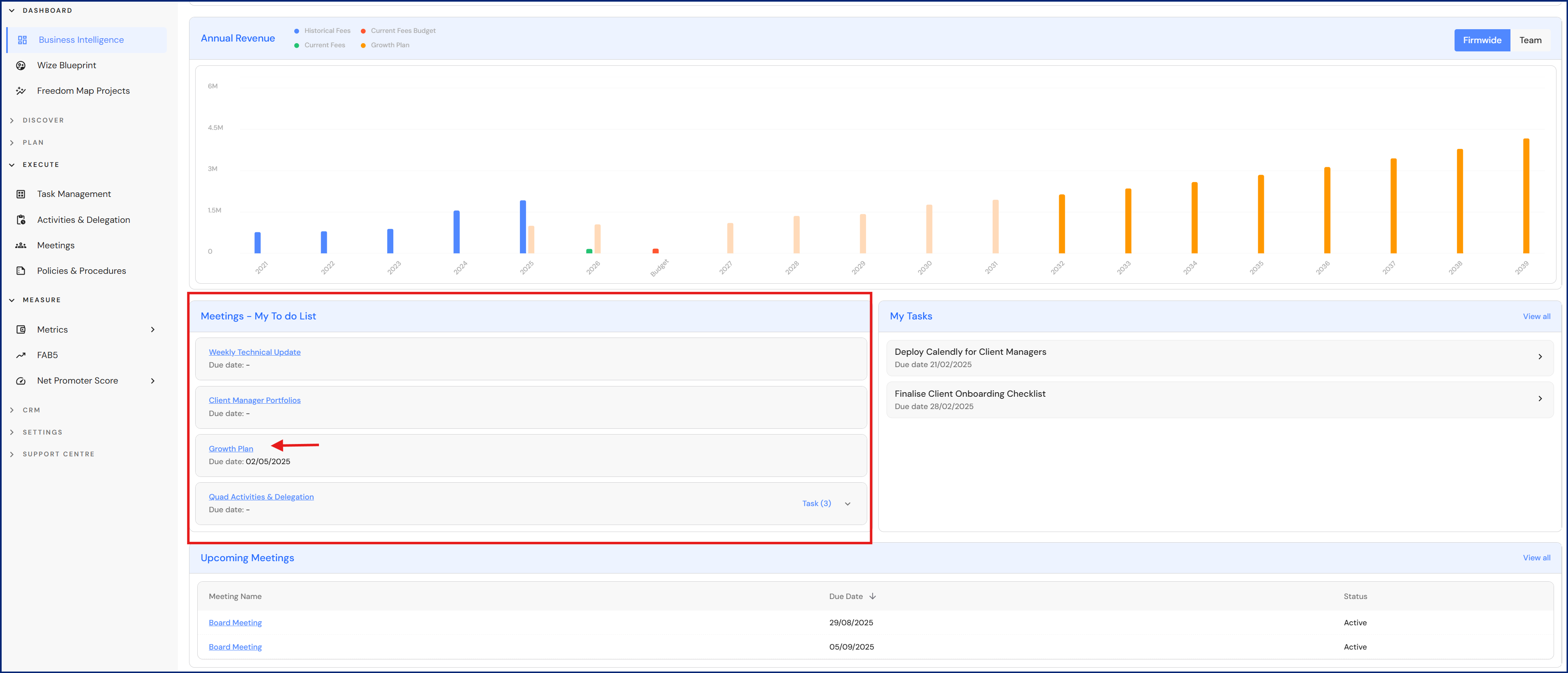Open Task Management via its icon
The height and width of the screenshot is (673, 1568).
[21, 194]
